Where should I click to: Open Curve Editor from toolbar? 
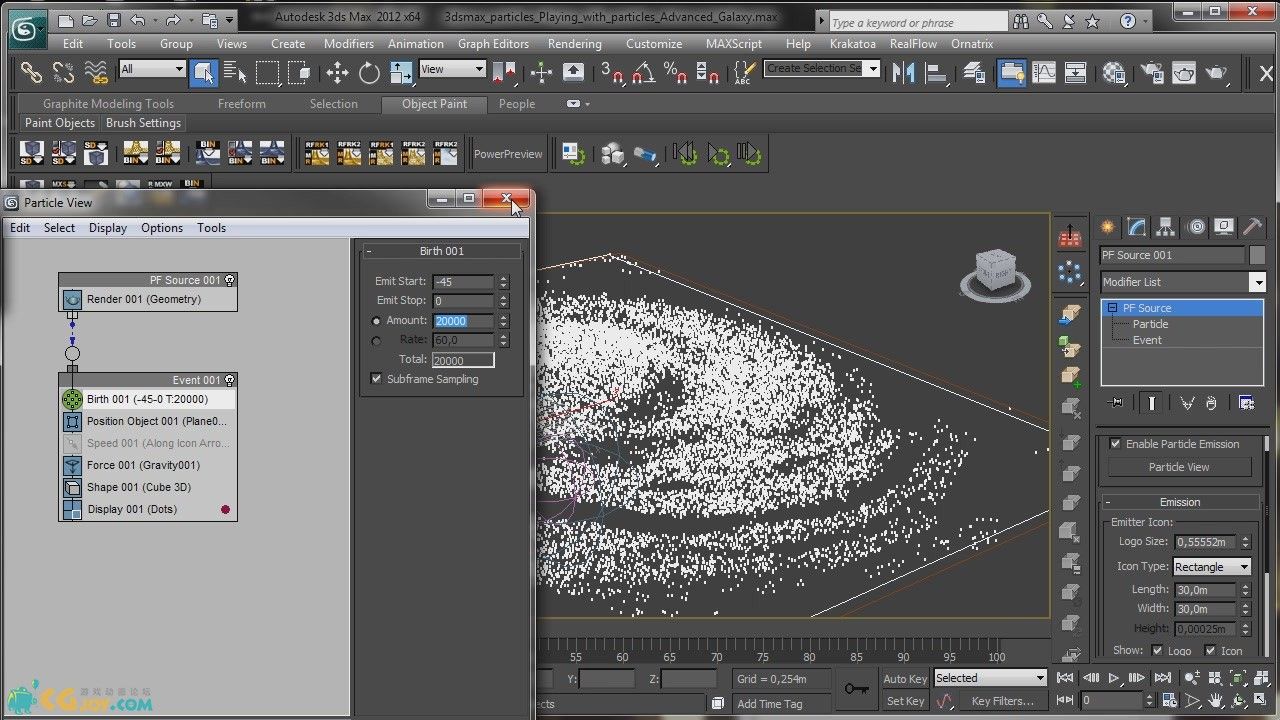click(x=1044, y=72)
